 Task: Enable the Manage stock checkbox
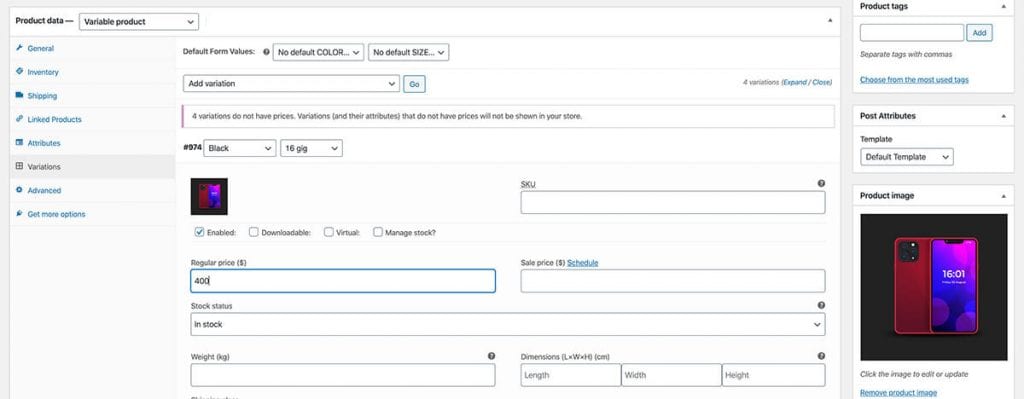coord(377,232)
